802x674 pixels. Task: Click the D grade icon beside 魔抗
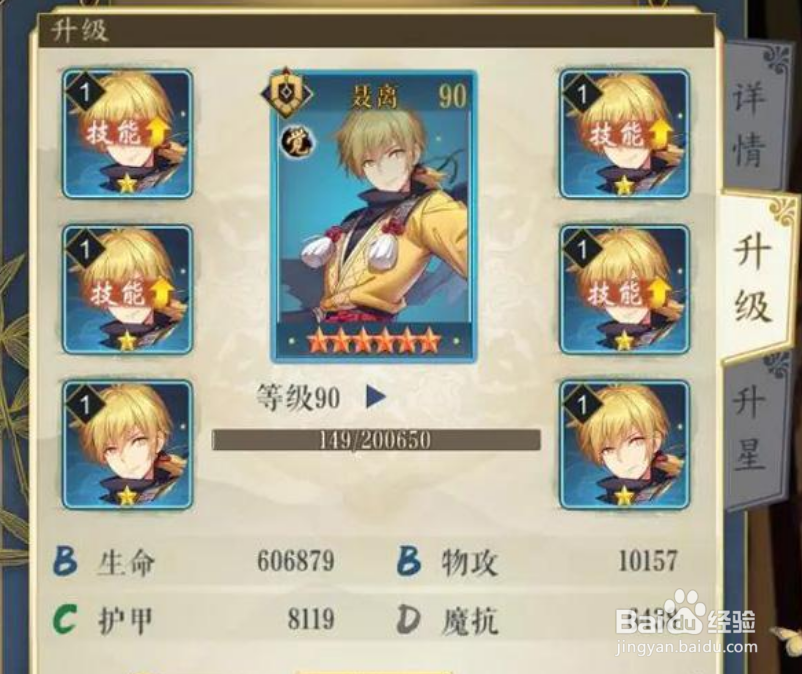coord(409,619)
